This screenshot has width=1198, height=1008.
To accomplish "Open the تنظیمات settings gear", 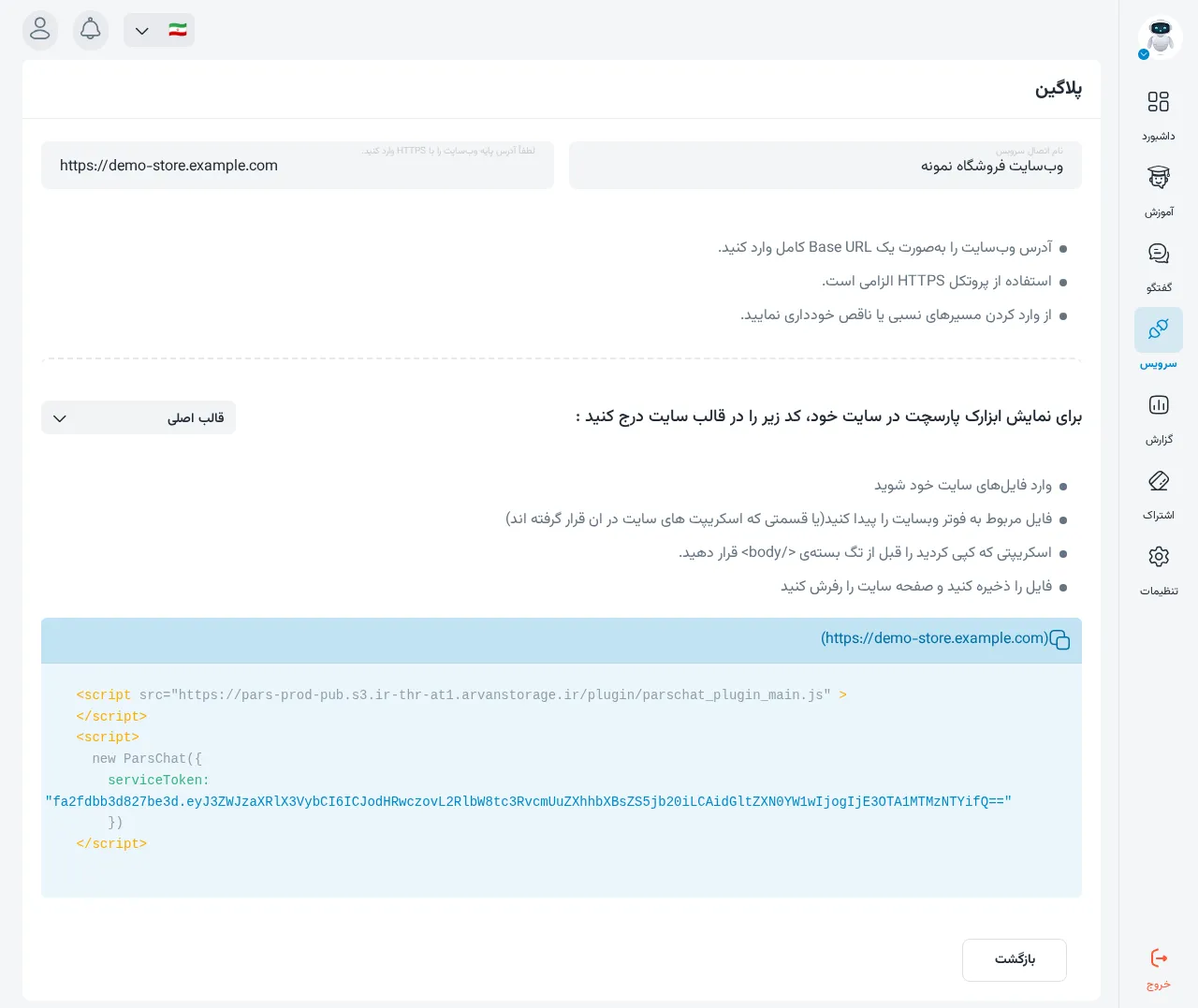I will pyautogui.click(x=1159, y=557).
